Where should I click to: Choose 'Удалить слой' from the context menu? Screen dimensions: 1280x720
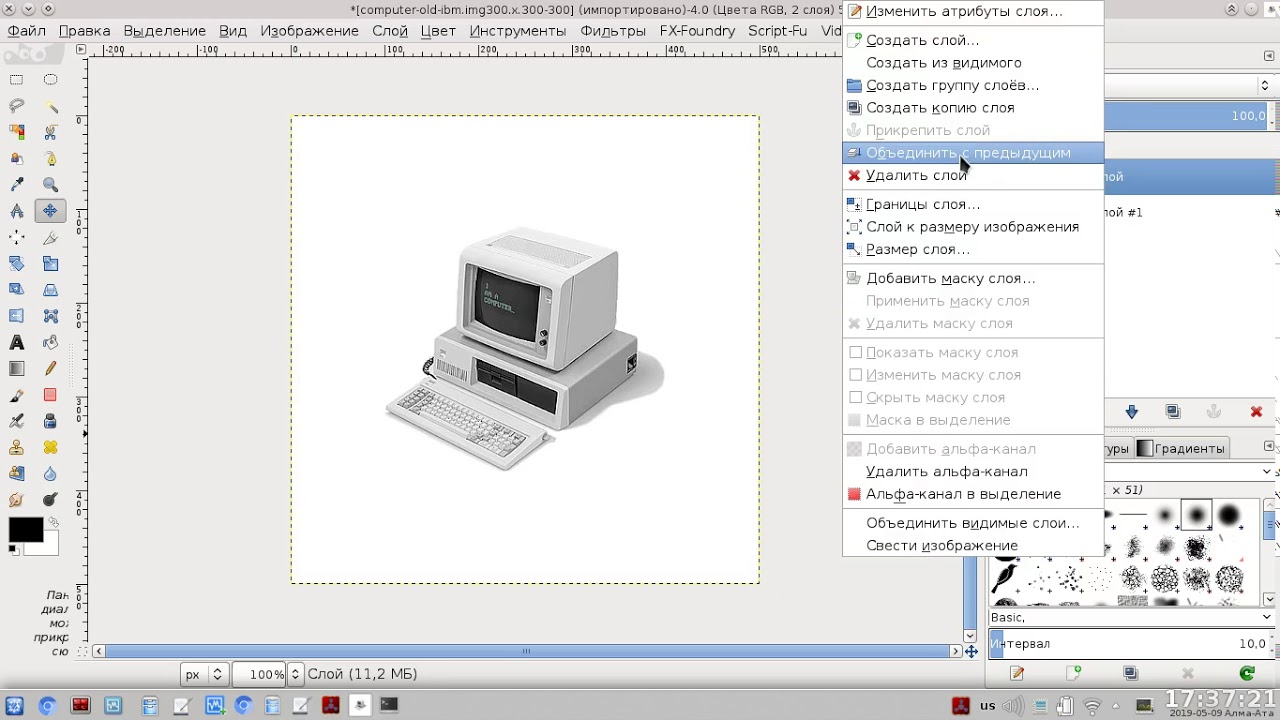pyautogui.click(x=973, y=176)
